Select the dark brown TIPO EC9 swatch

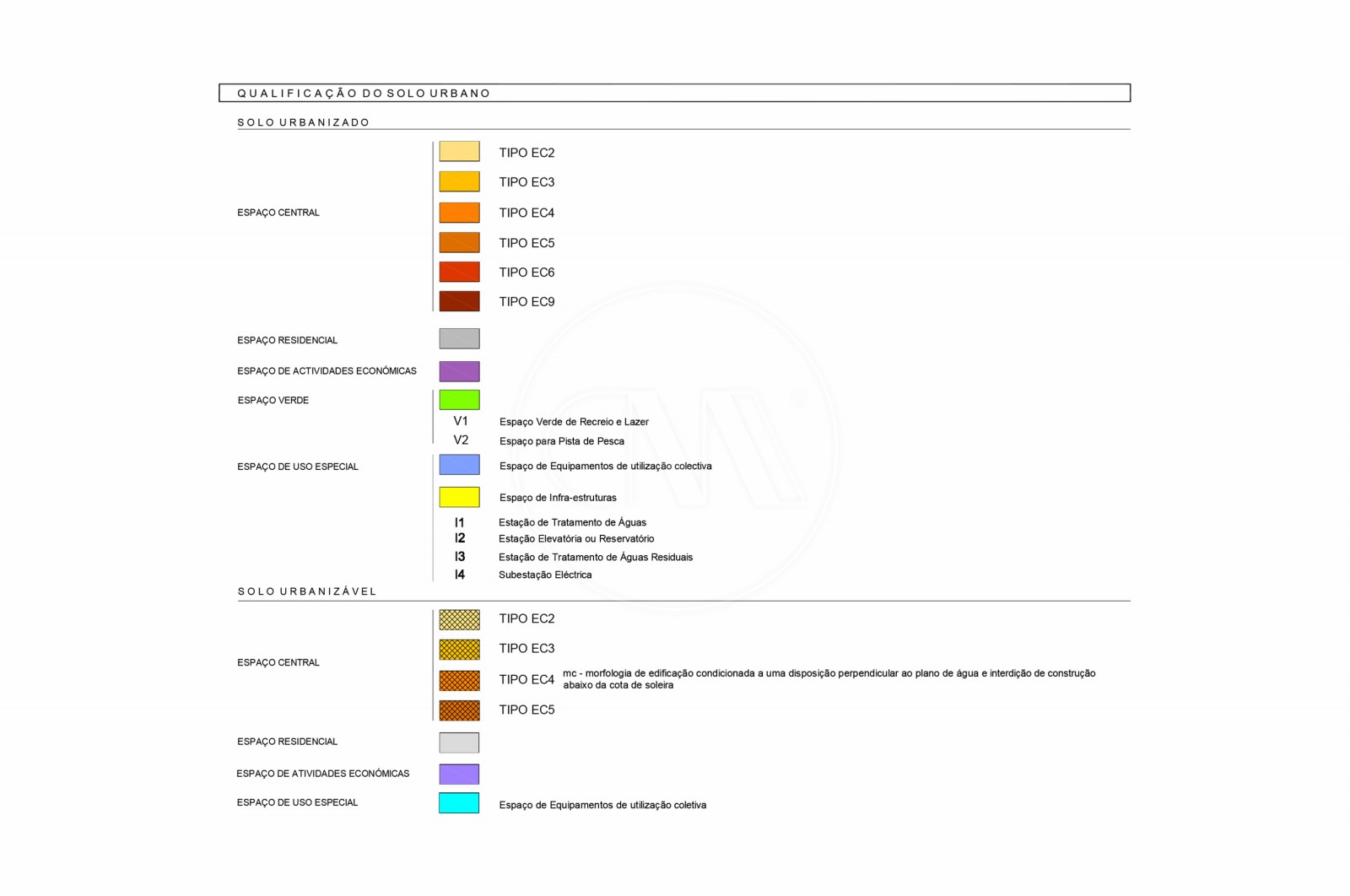459,301
